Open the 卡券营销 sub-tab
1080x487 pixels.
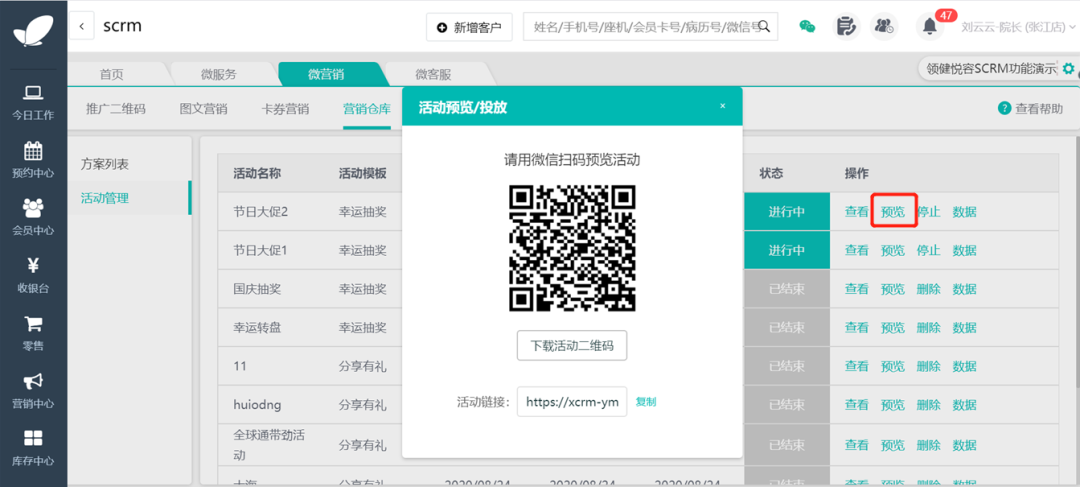click(x=285, y=108)
